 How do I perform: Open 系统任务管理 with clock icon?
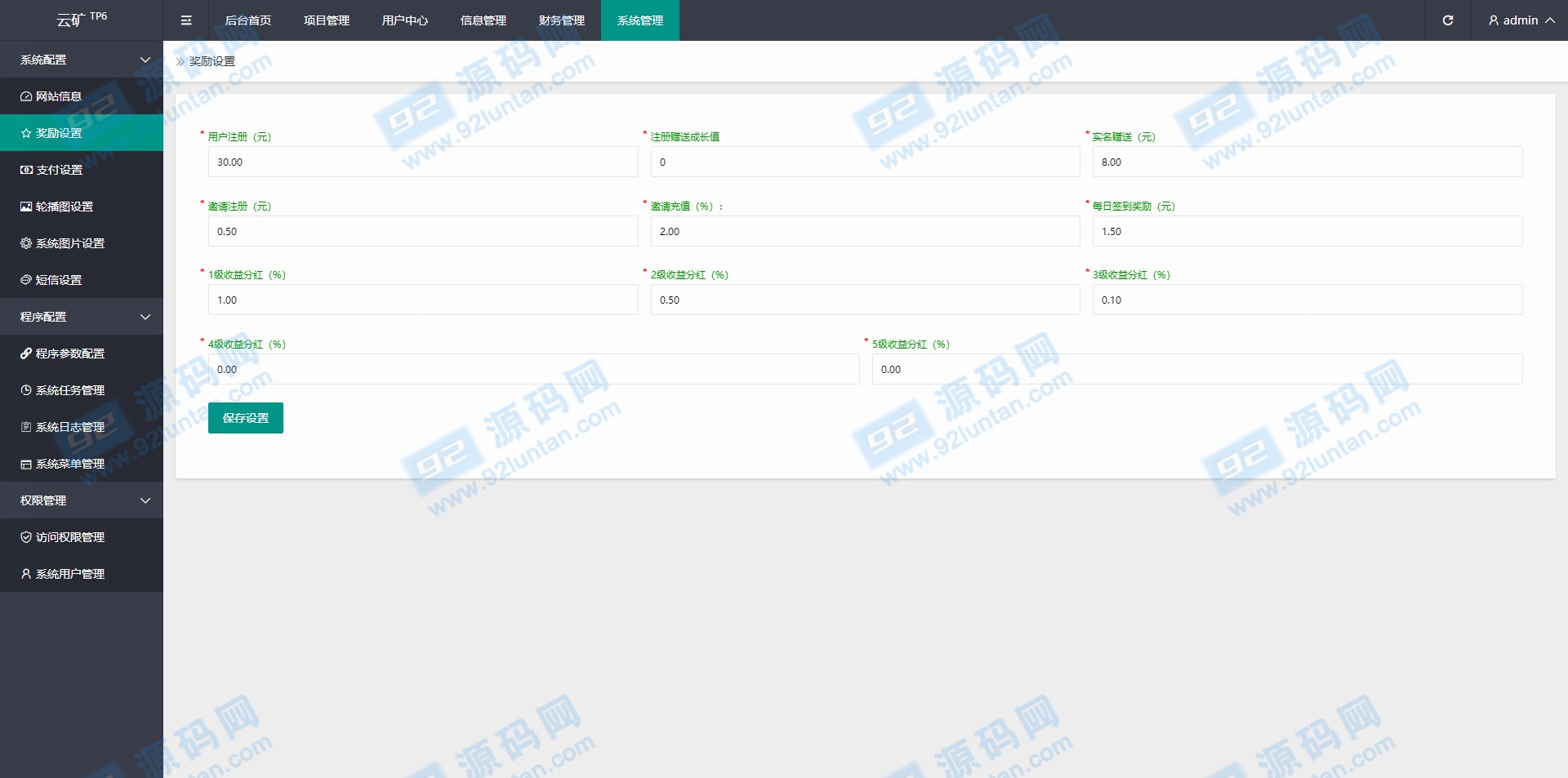(69, 390)
